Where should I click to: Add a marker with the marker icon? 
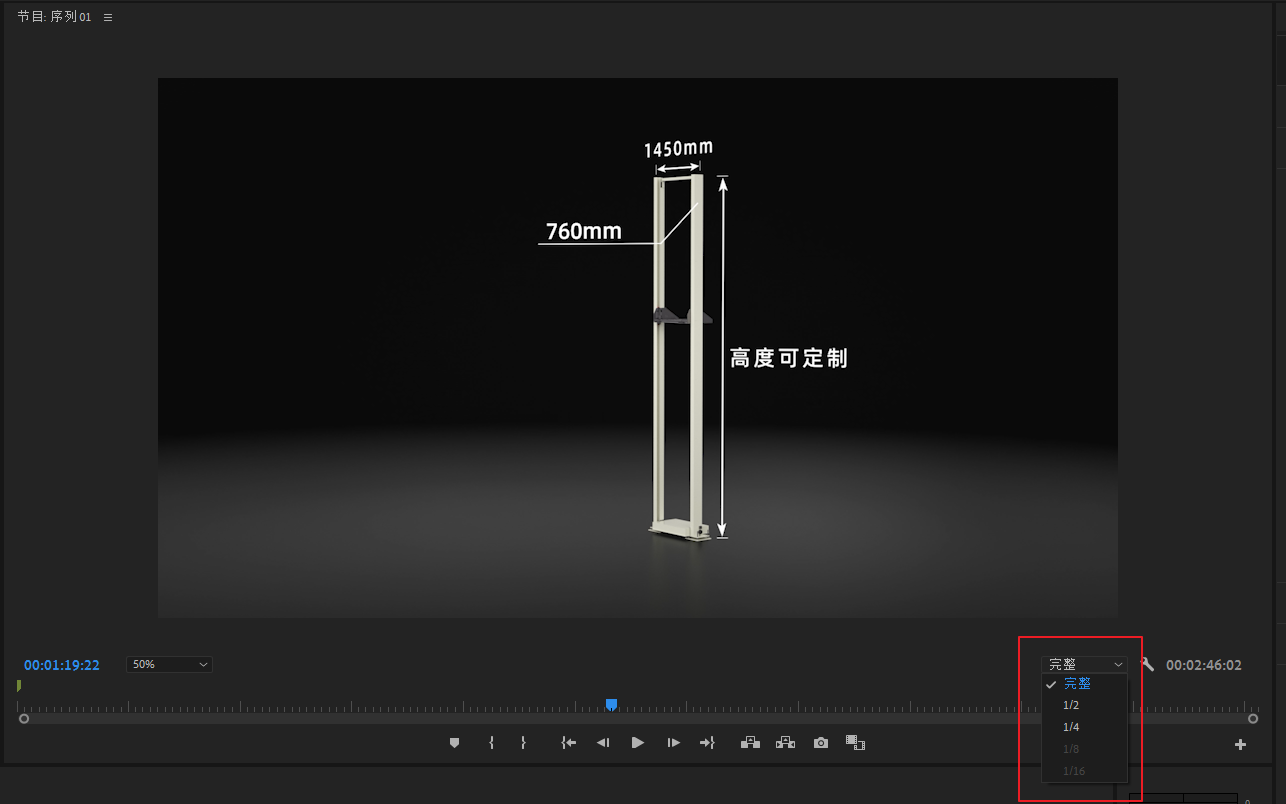click(454, 743)
